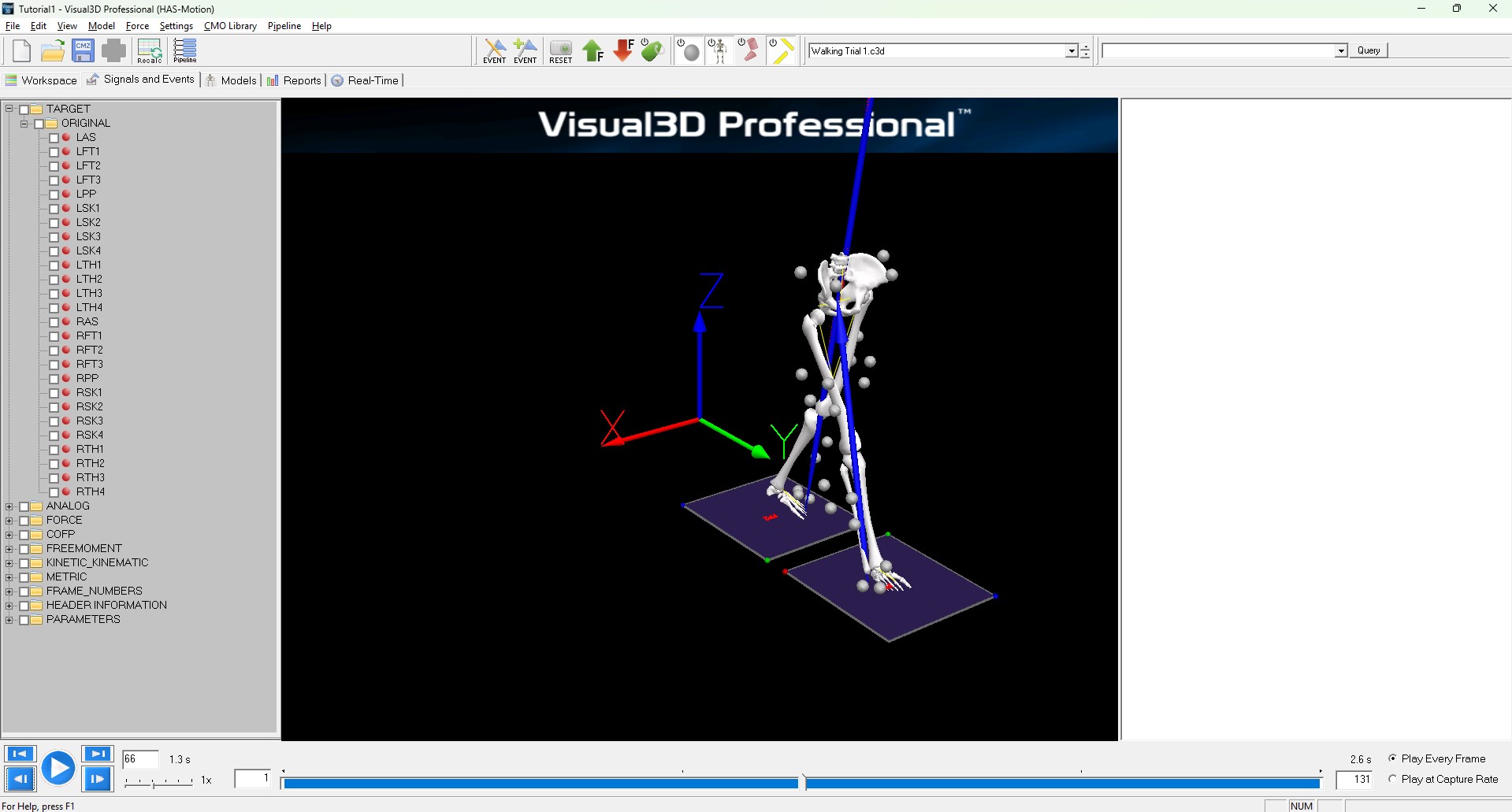Open the Walking Trial 1.c3d file dropdown
This screenshot has height=812, width=1512.
tap(1072, 51)
